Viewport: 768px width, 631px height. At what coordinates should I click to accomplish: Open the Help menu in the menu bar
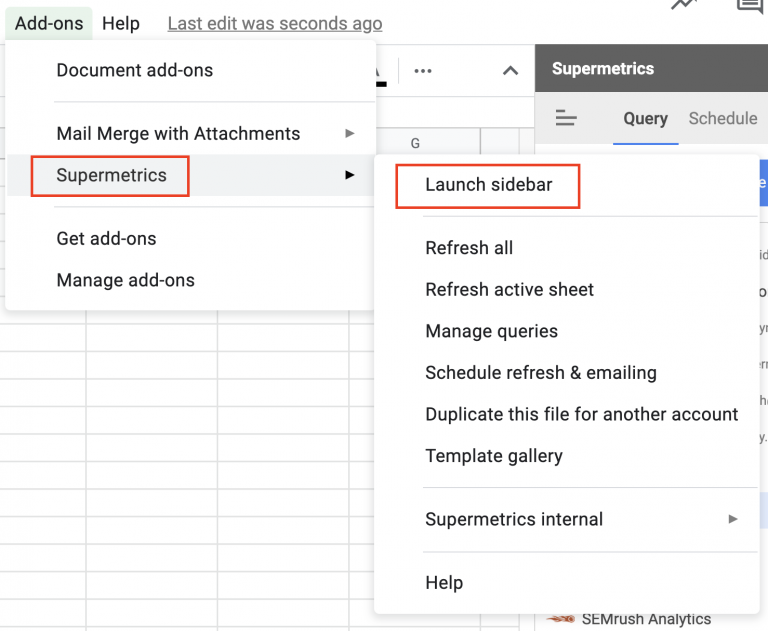(x=121, y=23)
